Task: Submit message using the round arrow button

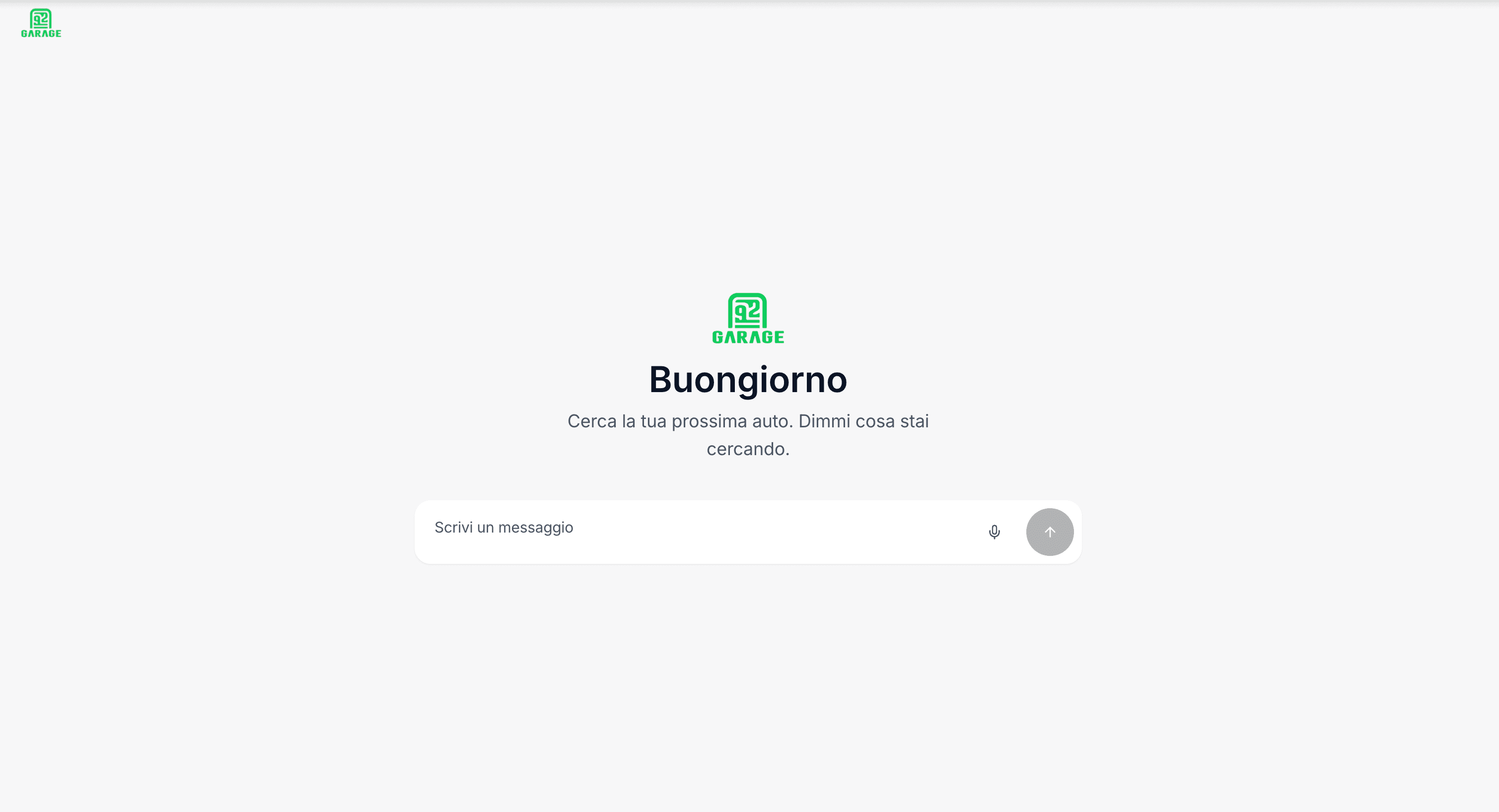Action: point(1049,532)
